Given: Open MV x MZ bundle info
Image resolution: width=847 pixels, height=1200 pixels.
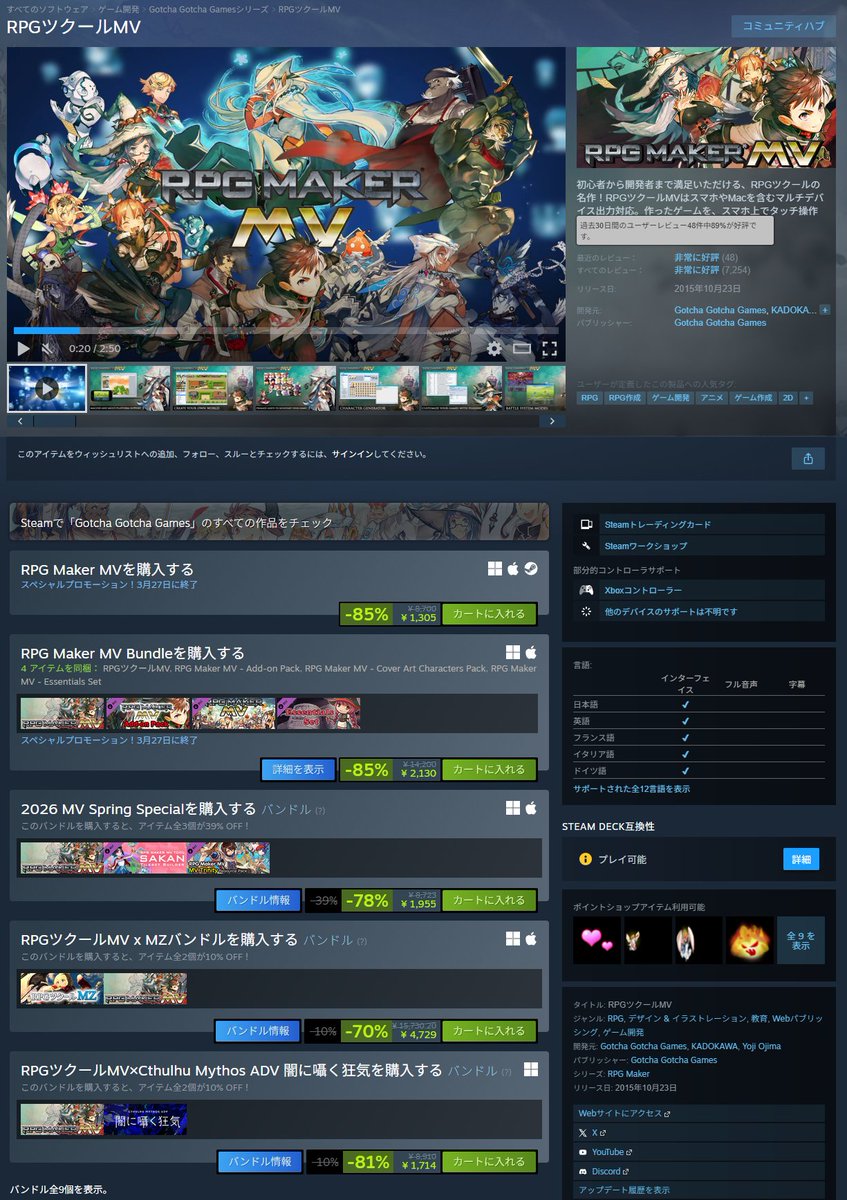Looking at the screenshot, I should [x=257, y=1030].
